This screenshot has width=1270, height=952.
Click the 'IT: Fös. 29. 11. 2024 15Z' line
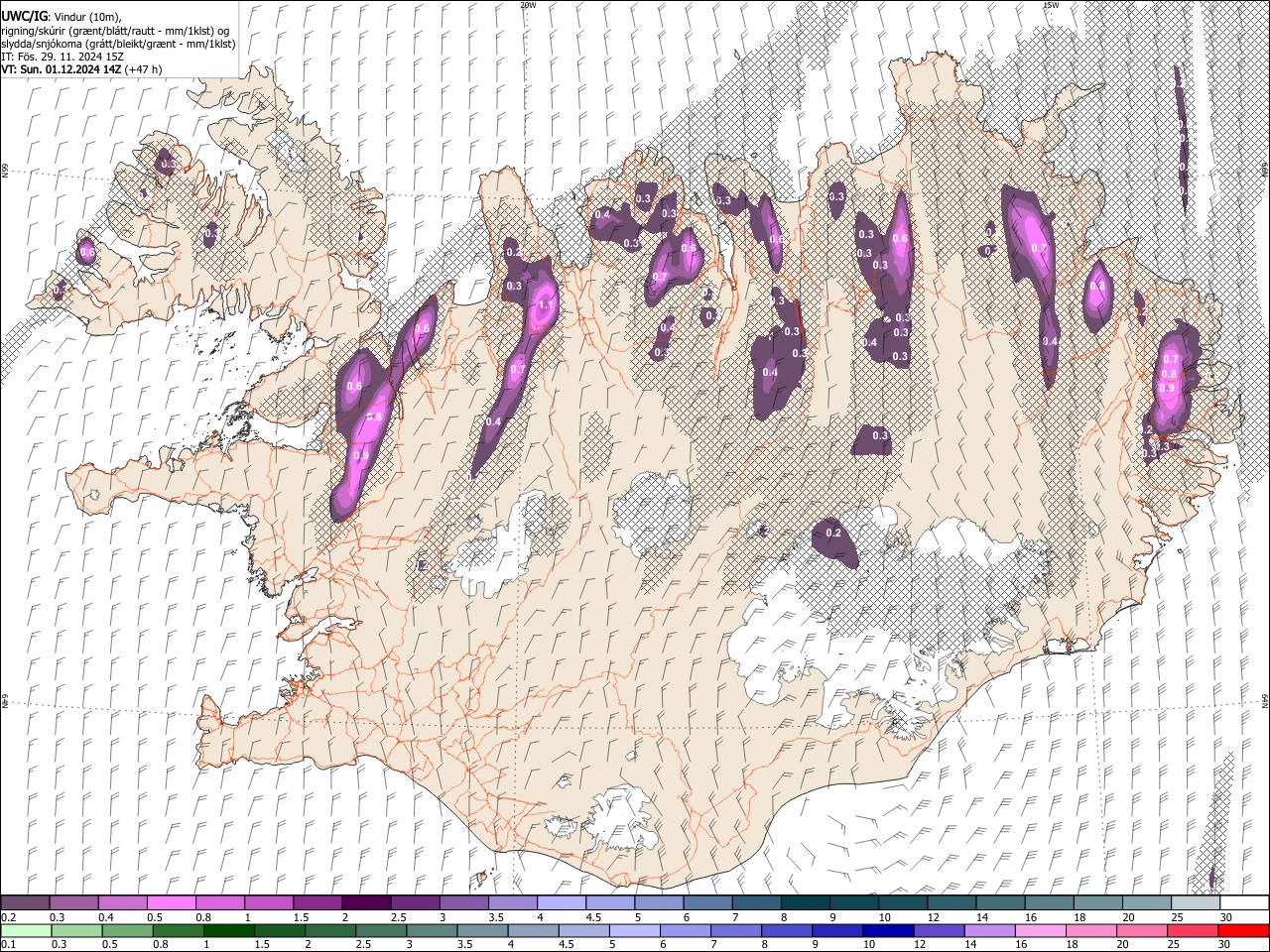click(63, 57)
